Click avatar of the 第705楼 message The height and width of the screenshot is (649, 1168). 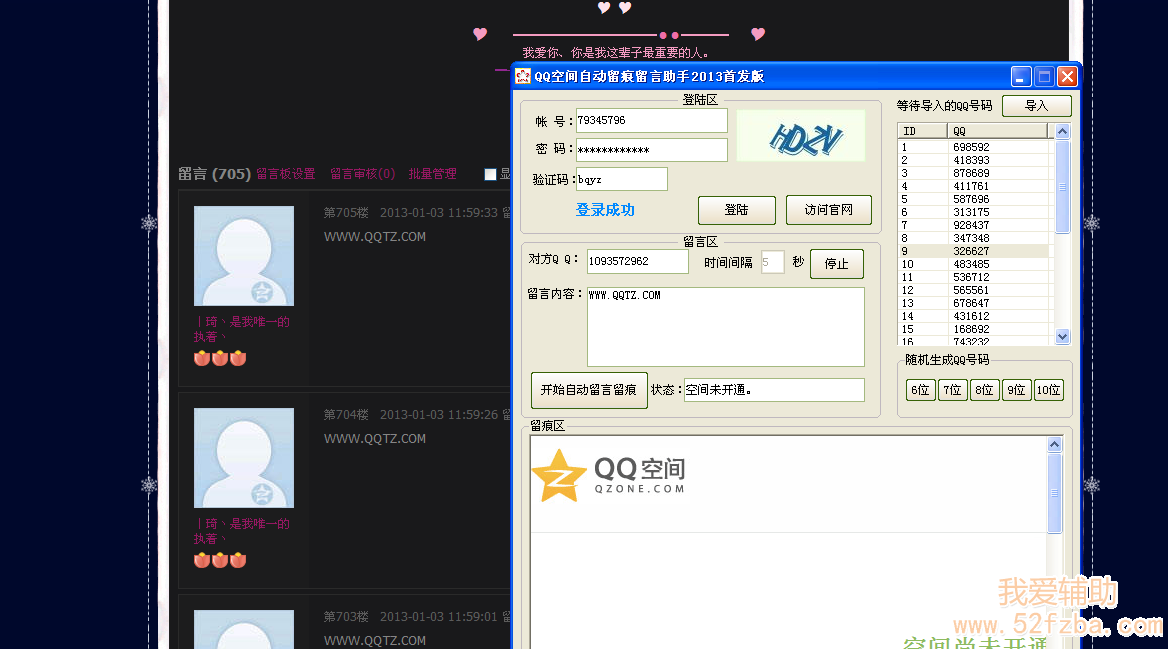click(243, 256)
